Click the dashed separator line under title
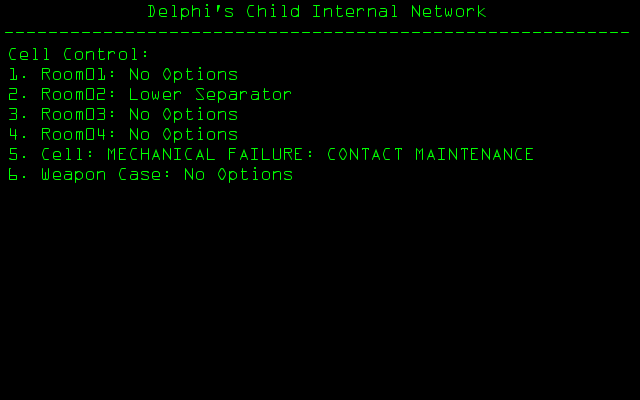The height and width of the screenshot is (400, 640). [317, 33]
